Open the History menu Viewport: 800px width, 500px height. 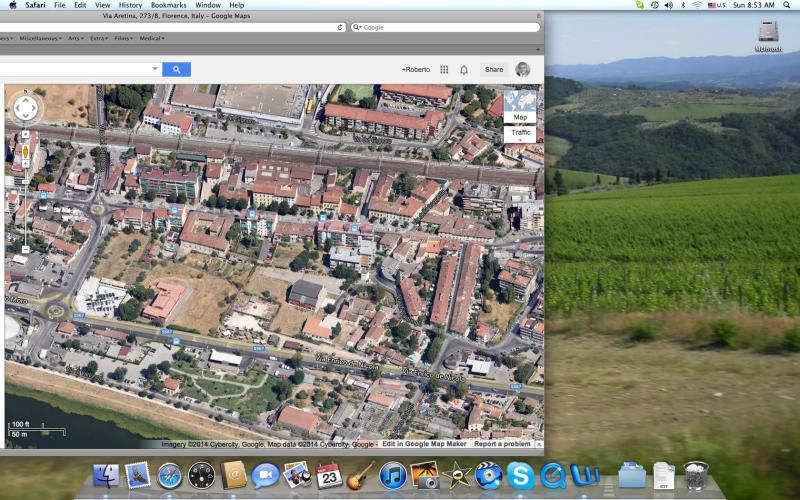pos(130,5)
